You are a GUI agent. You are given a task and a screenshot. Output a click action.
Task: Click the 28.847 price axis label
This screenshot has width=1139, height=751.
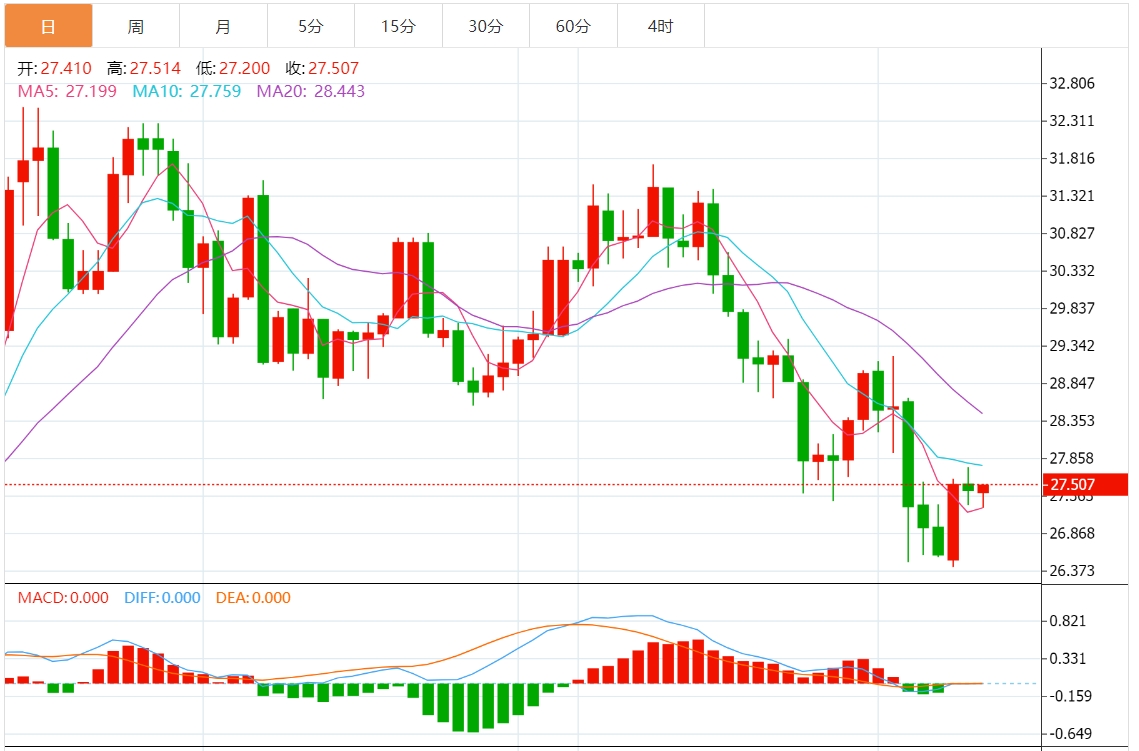click(x=1072, y=383)
